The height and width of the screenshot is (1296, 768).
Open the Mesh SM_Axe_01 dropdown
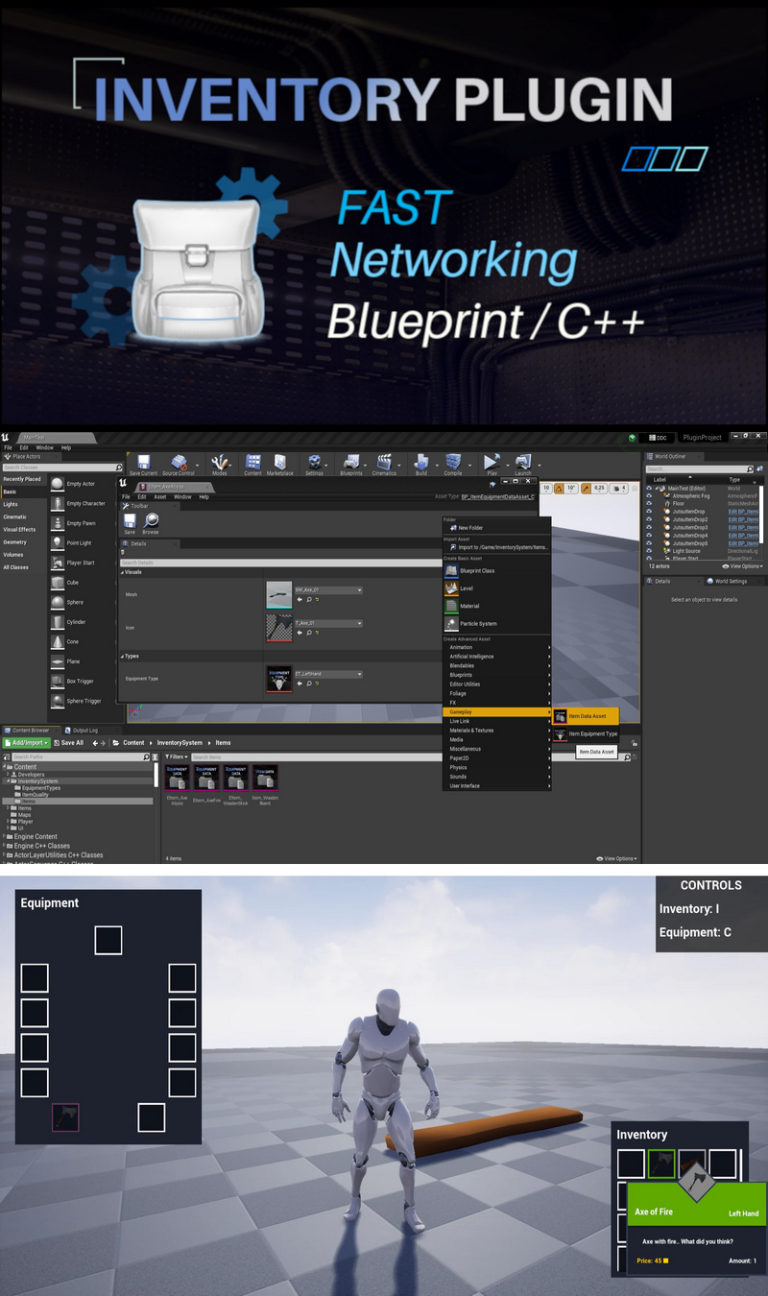pos(328,590)
